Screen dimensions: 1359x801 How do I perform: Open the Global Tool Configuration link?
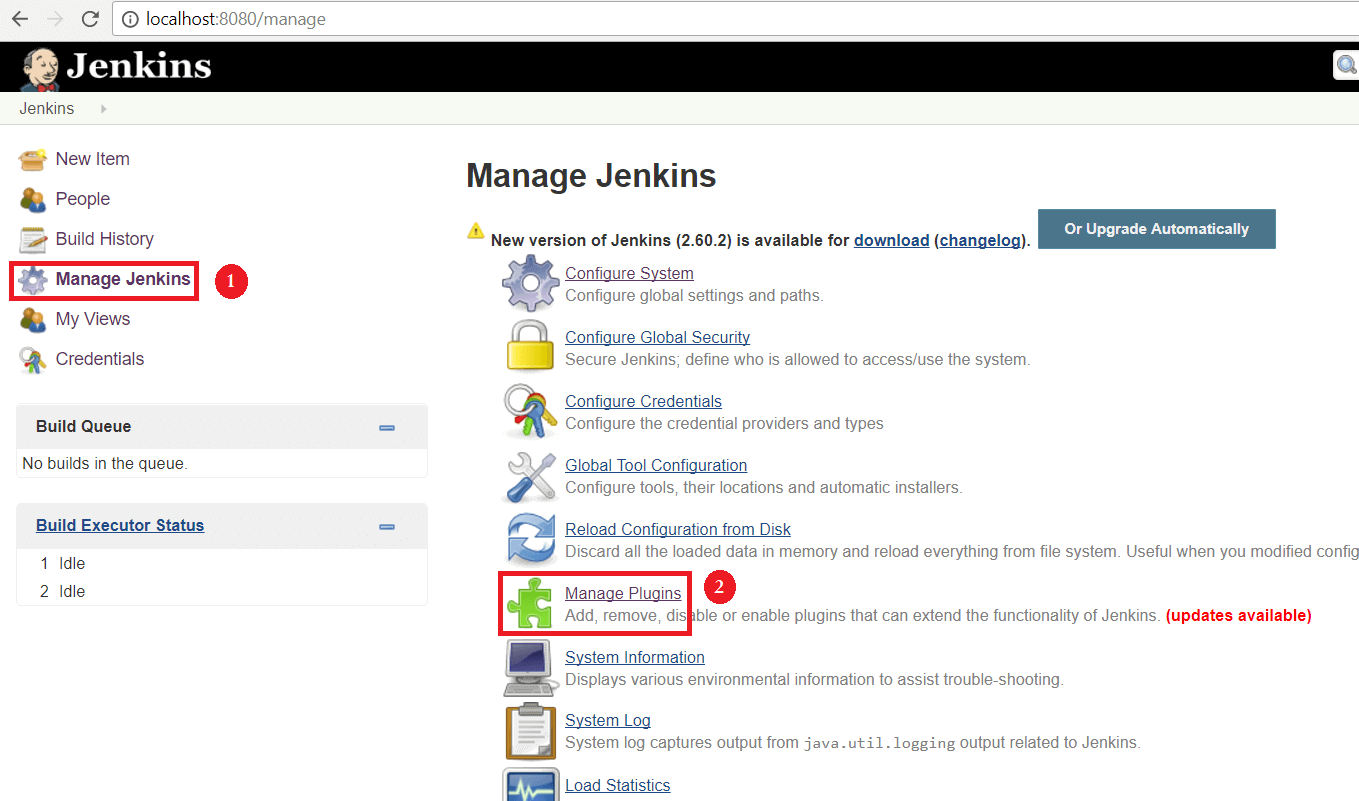click(x=656, y=465)
